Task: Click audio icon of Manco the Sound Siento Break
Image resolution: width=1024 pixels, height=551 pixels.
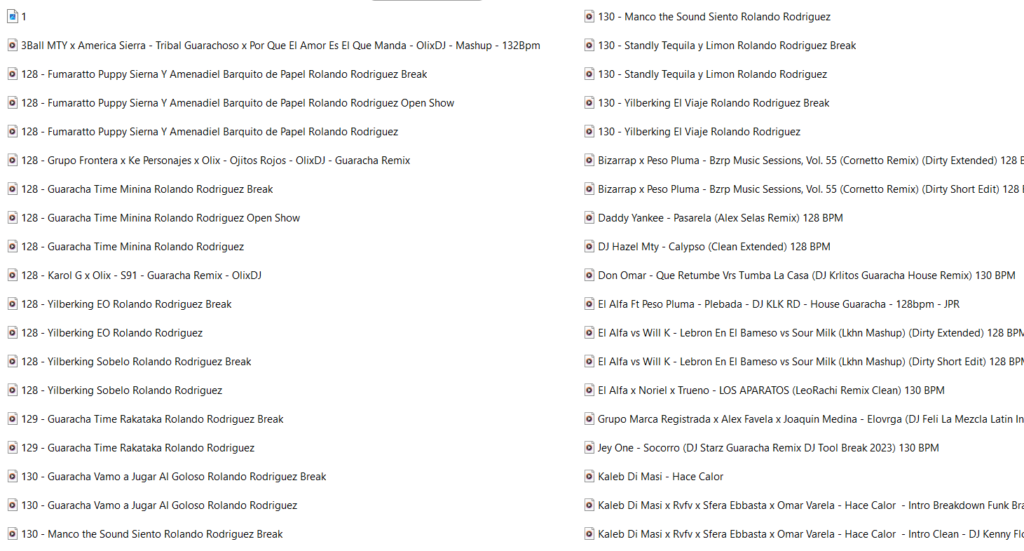Action: coord(12,533)
